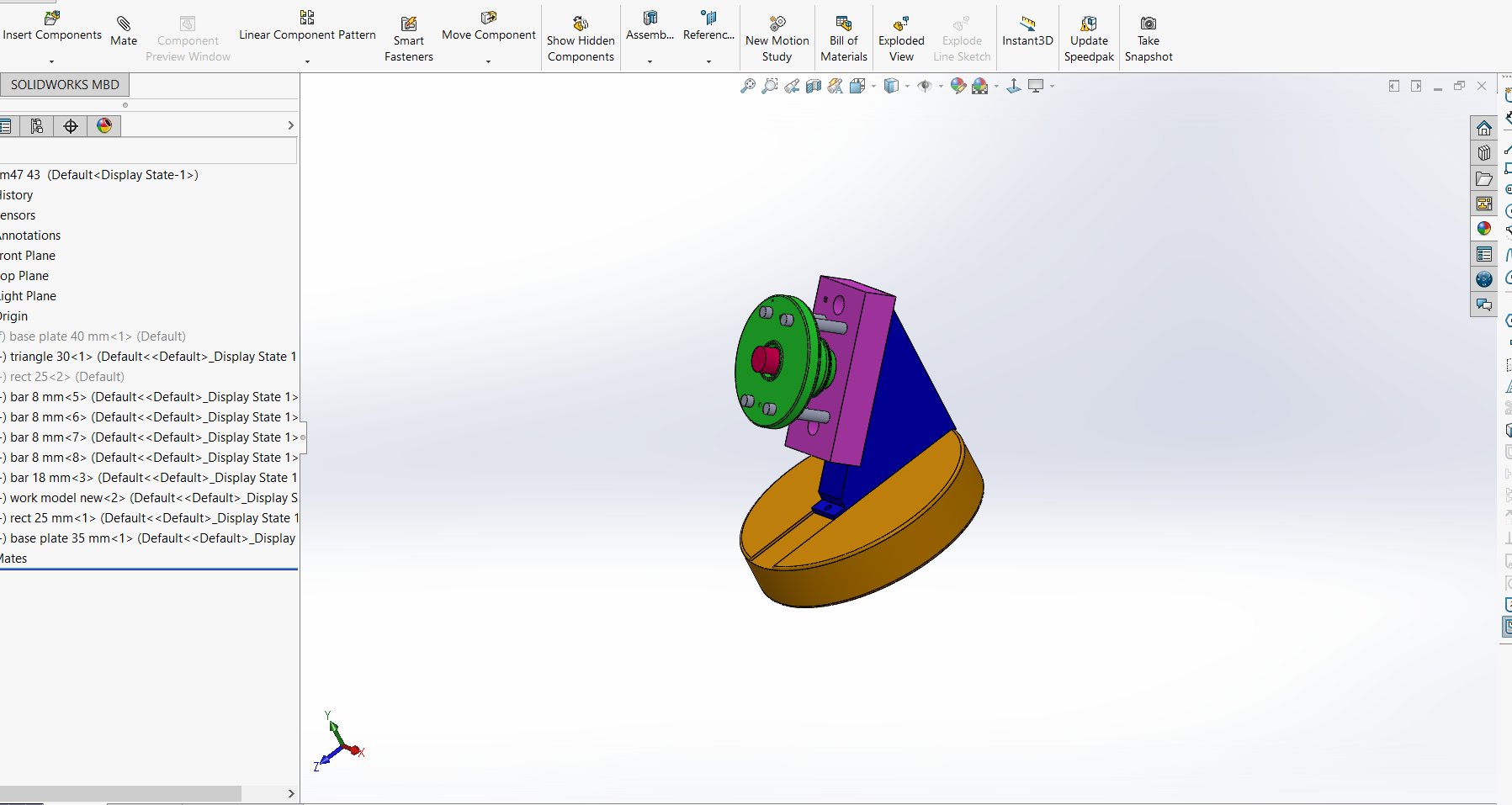Open Bill of Materials

(x=844, y=39)
